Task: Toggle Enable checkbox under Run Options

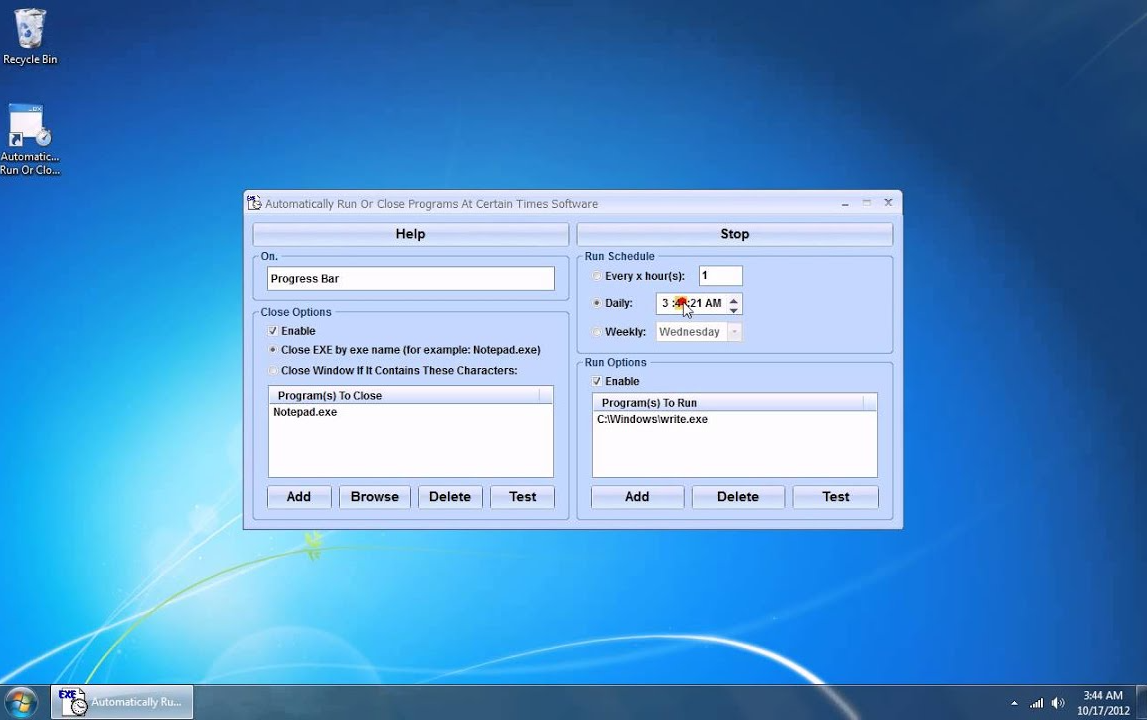Action: tap(597, 382)
